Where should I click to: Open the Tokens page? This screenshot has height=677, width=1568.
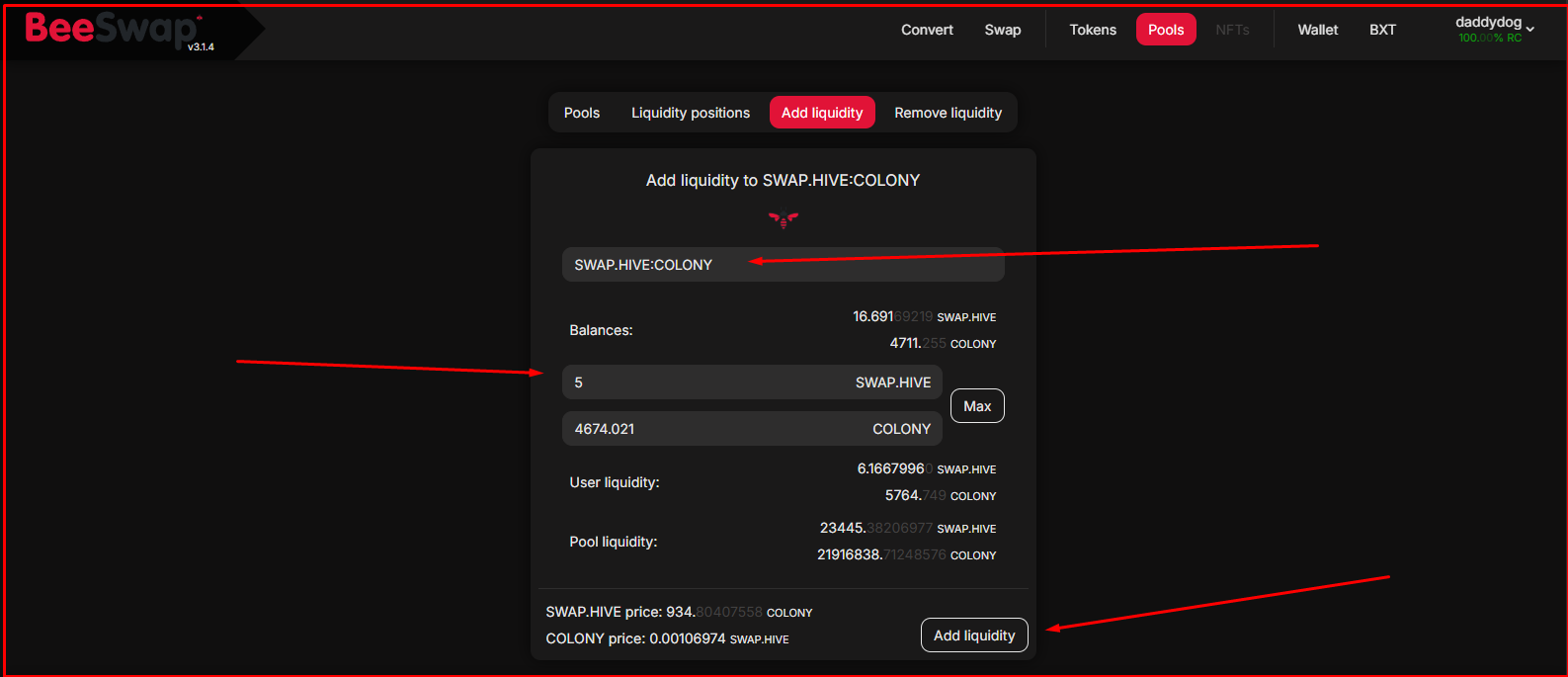[1093, 30]
